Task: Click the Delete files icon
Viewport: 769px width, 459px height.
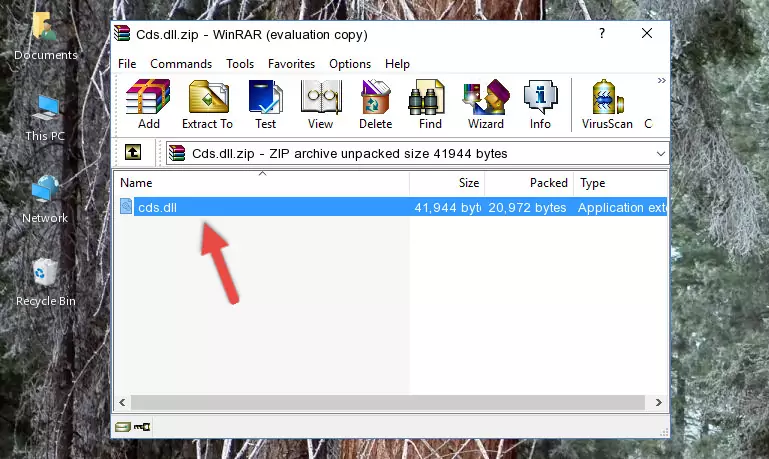Action: (376, 104)
